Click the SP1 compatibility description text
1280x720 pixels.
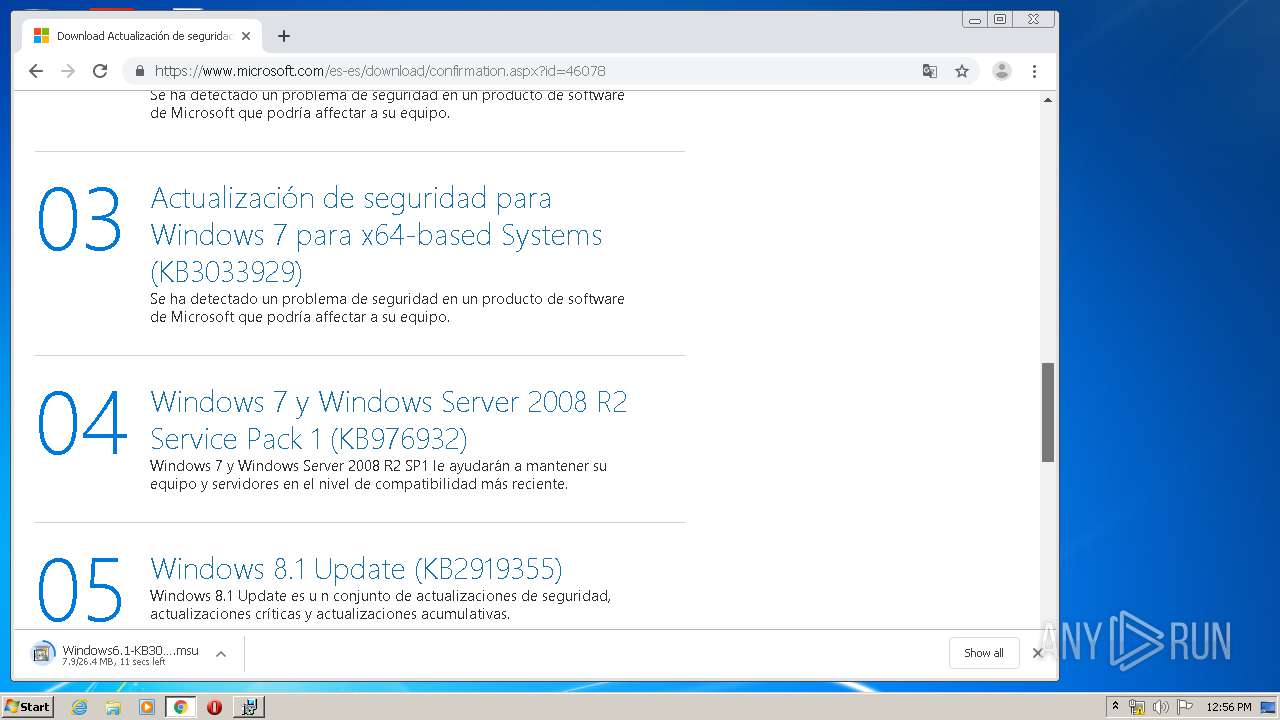pyautogui.click(x=378, y=475)
